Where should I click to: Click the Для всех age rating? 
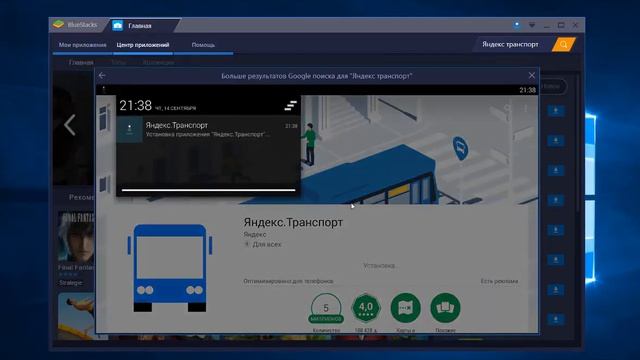point(267,244)
